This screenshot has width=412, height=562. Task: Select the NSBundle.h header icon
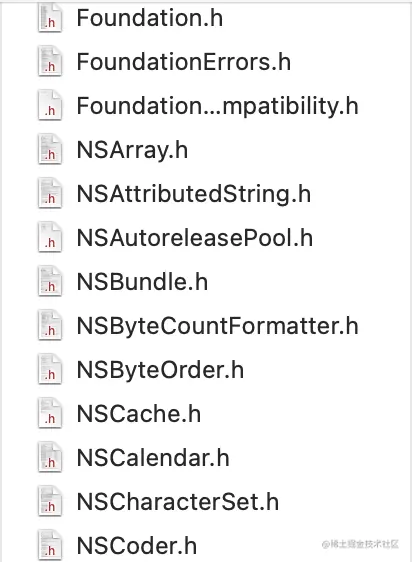(50, 282)
